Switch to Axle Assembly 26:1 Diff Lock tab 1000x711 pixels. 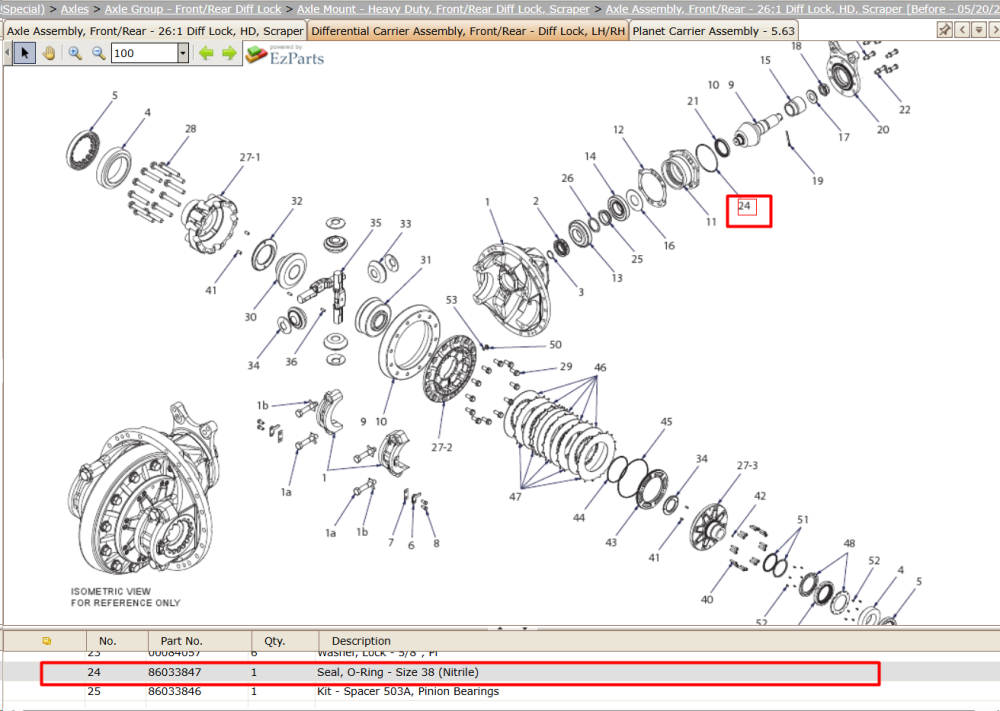pyautogui.click(x=155, y=31)
